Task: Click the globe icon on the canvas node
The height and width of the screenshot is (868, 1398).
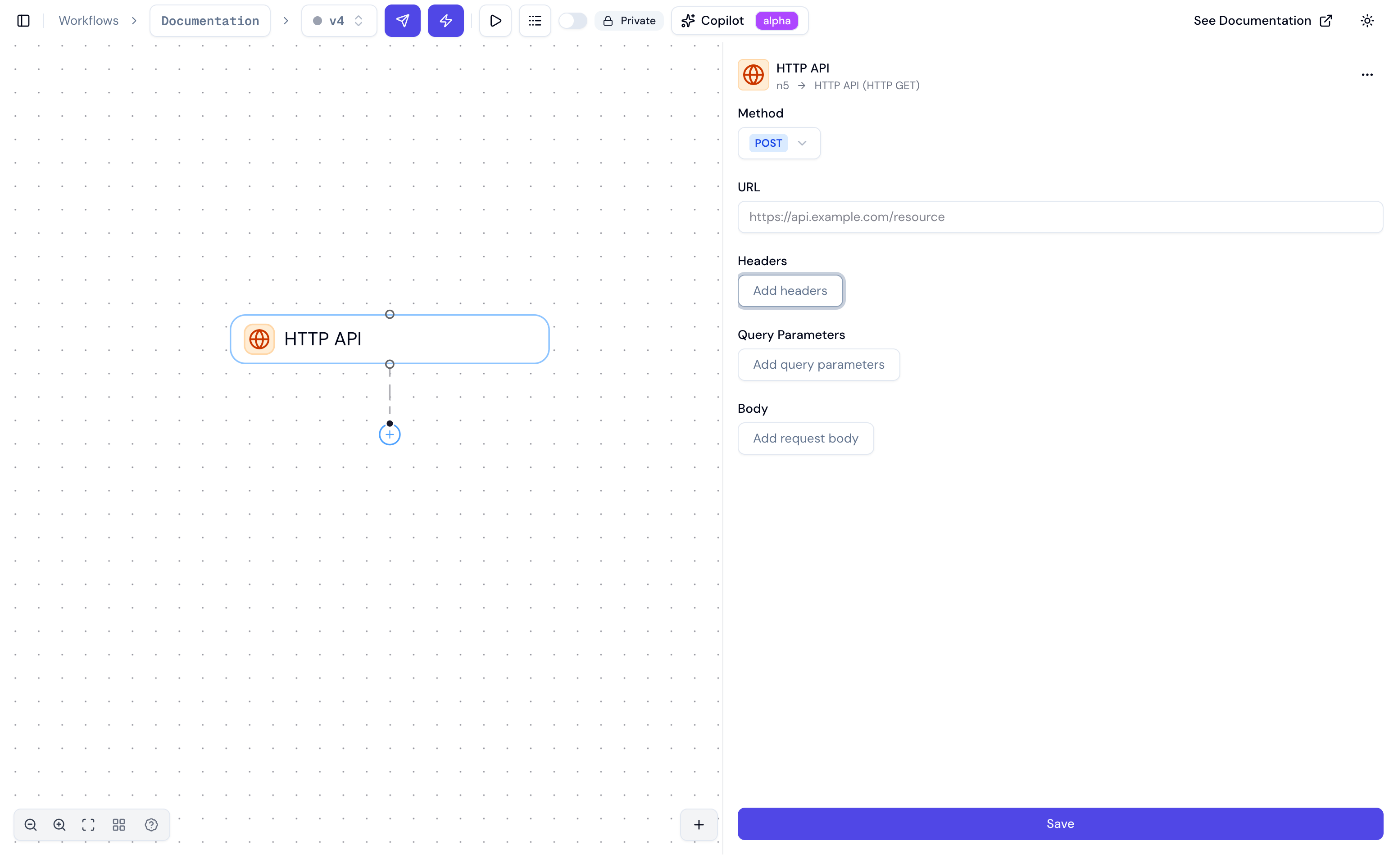Action: pyautogui.click(x=259, y=339)
